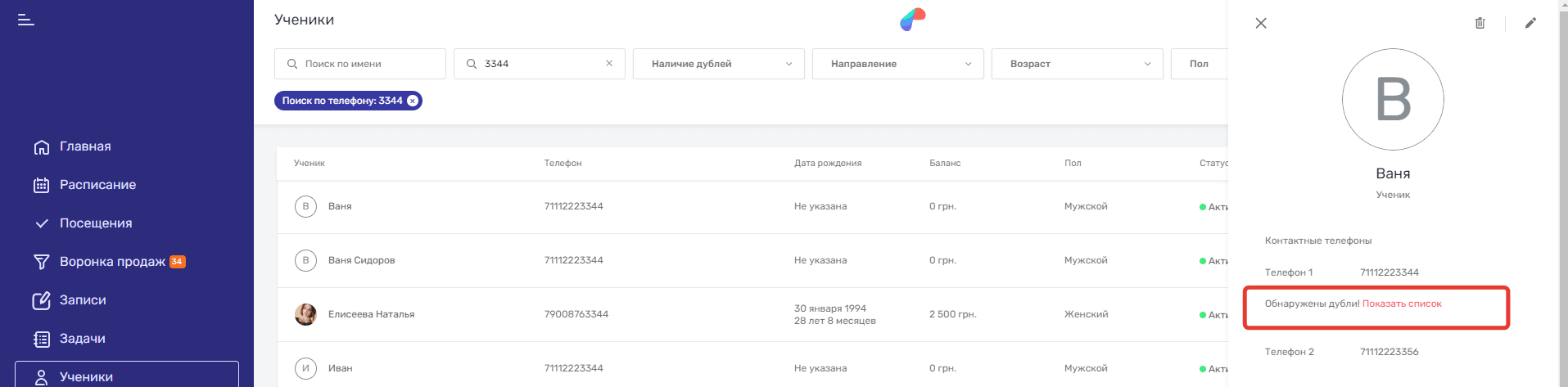
Task: Expand the Наличие дублей dropdown
Action: click(x=718, y=64)
